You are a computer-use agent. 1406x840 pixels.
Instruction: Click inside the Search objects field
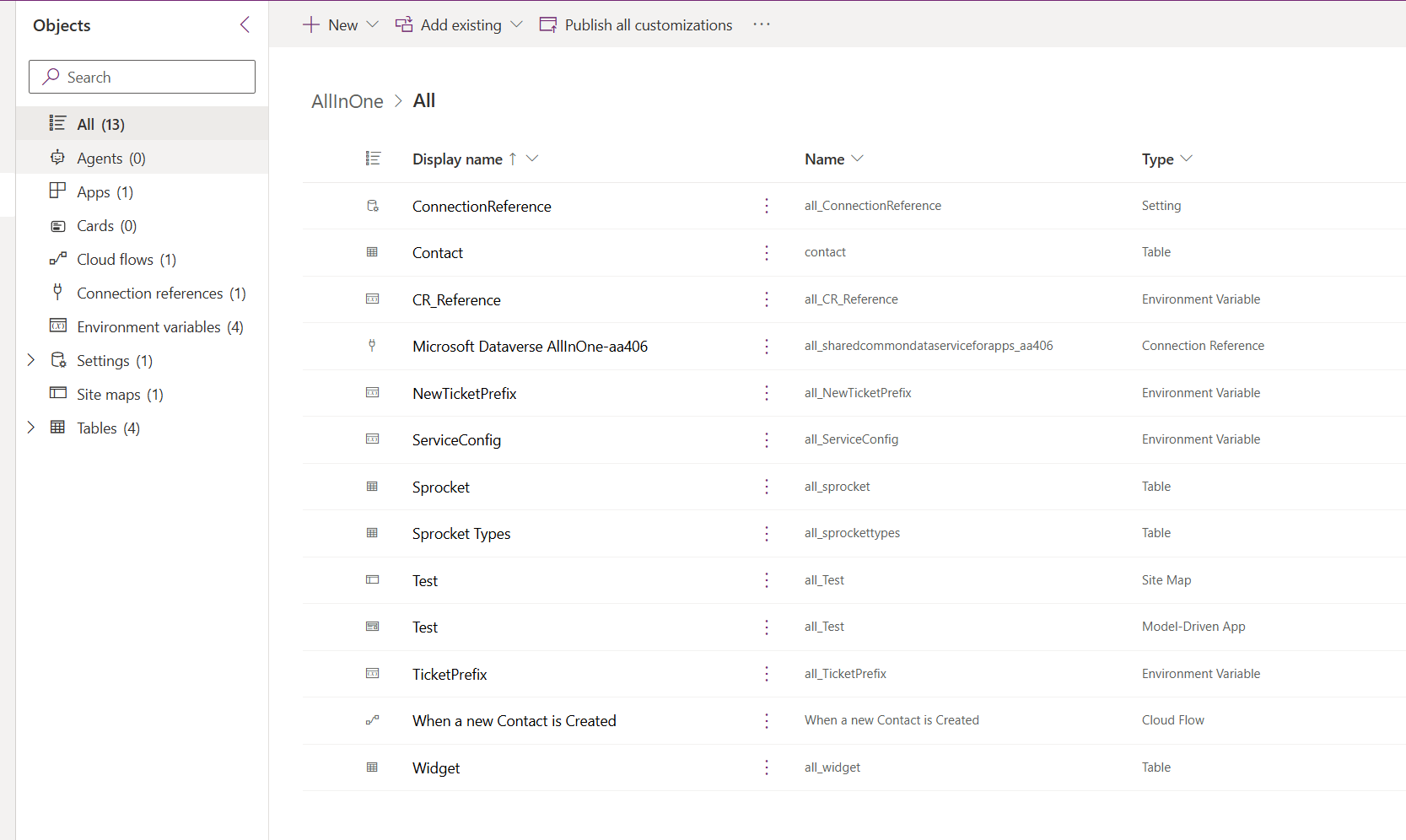pyautogui.click(x=142, y=76)
